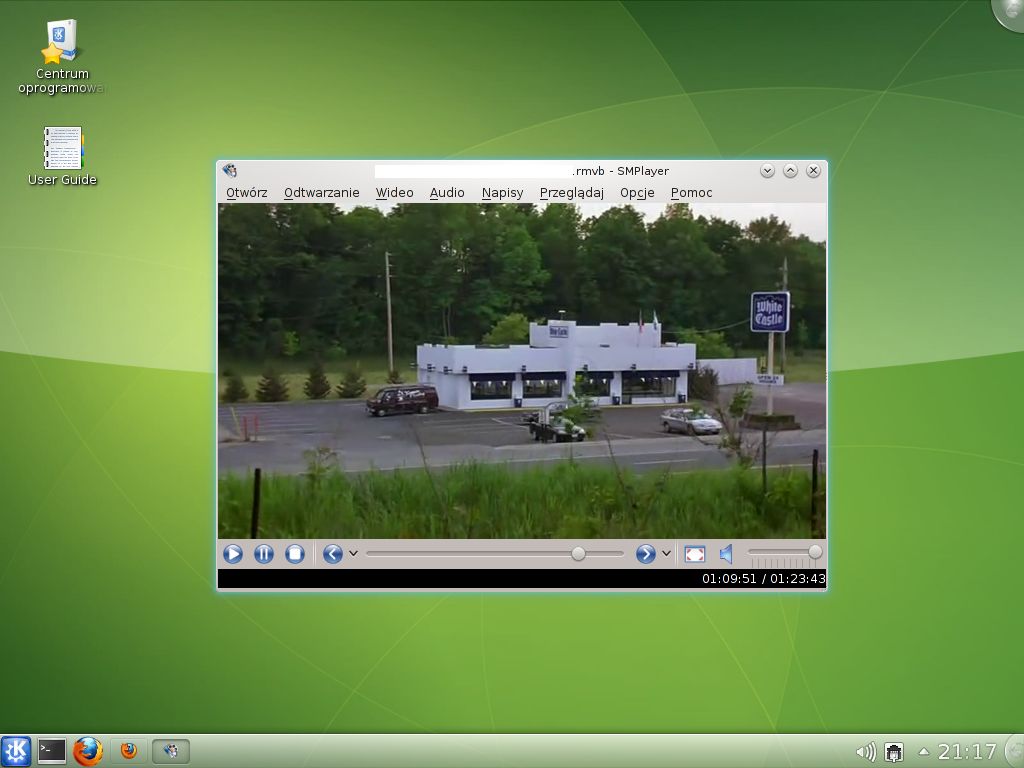
Task: Show hidden system tray icons arrow
Action: click(x=923, y=752)
